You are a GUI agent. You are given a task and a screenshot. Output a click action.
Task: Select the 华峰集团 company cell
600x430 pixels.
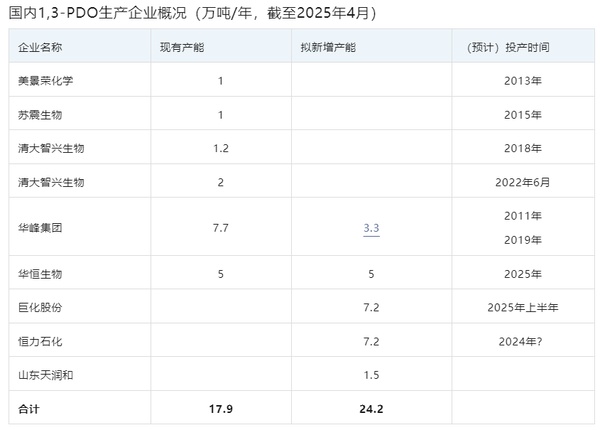(40, 228)
